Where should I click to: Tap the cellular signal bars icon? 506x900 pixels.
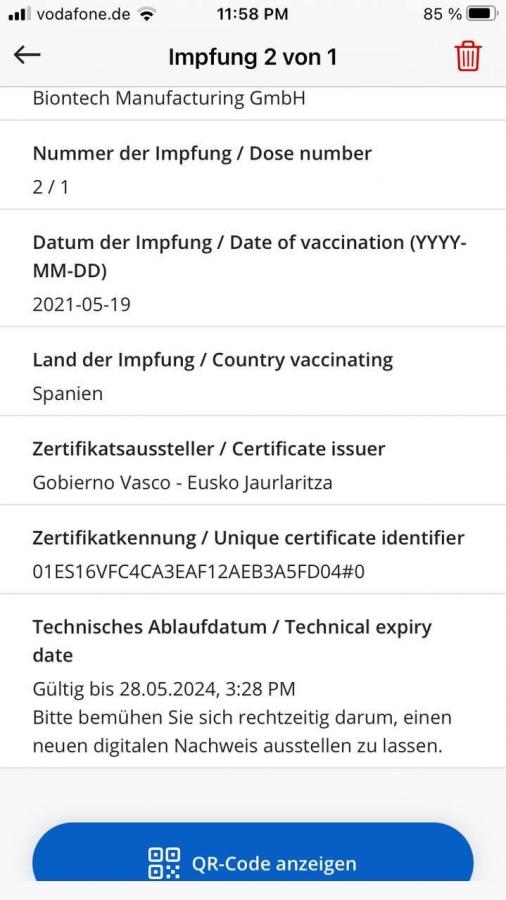pyautogui.click(x=20, y=14)
